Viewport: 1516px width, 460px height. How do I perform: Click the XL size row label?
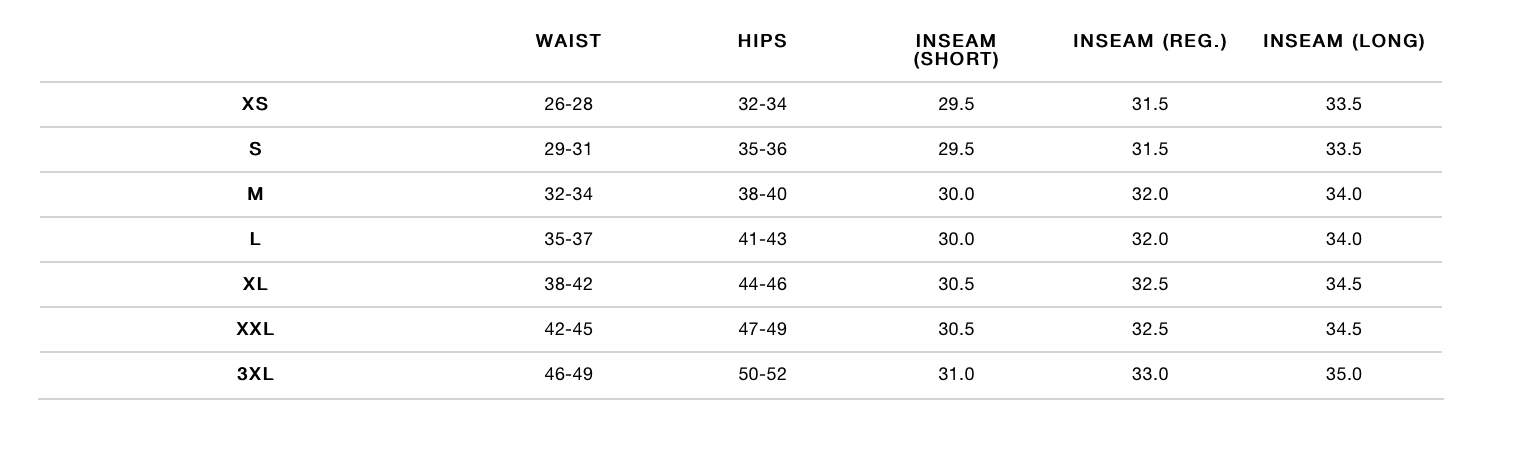255,284
